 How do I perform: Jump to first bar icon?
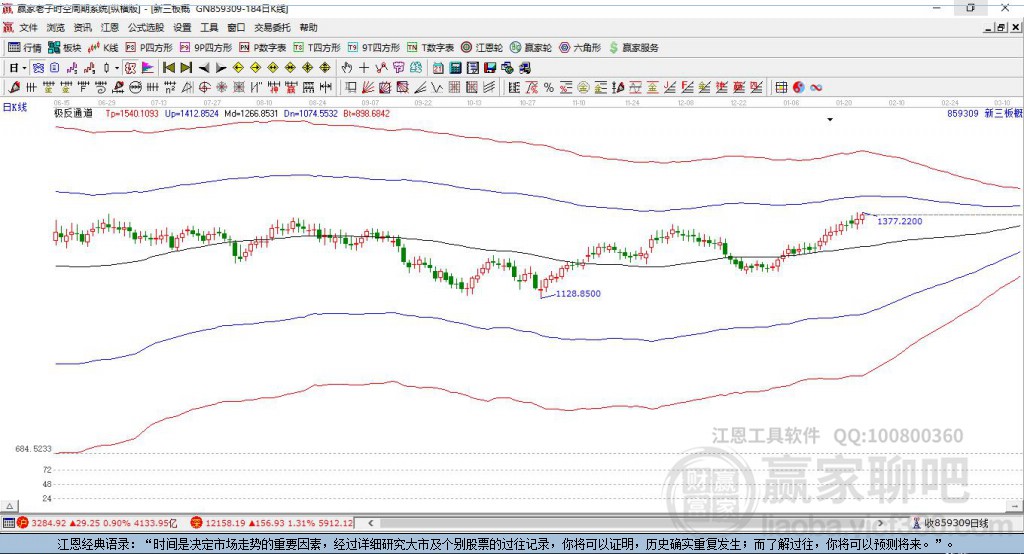[168, 68]
